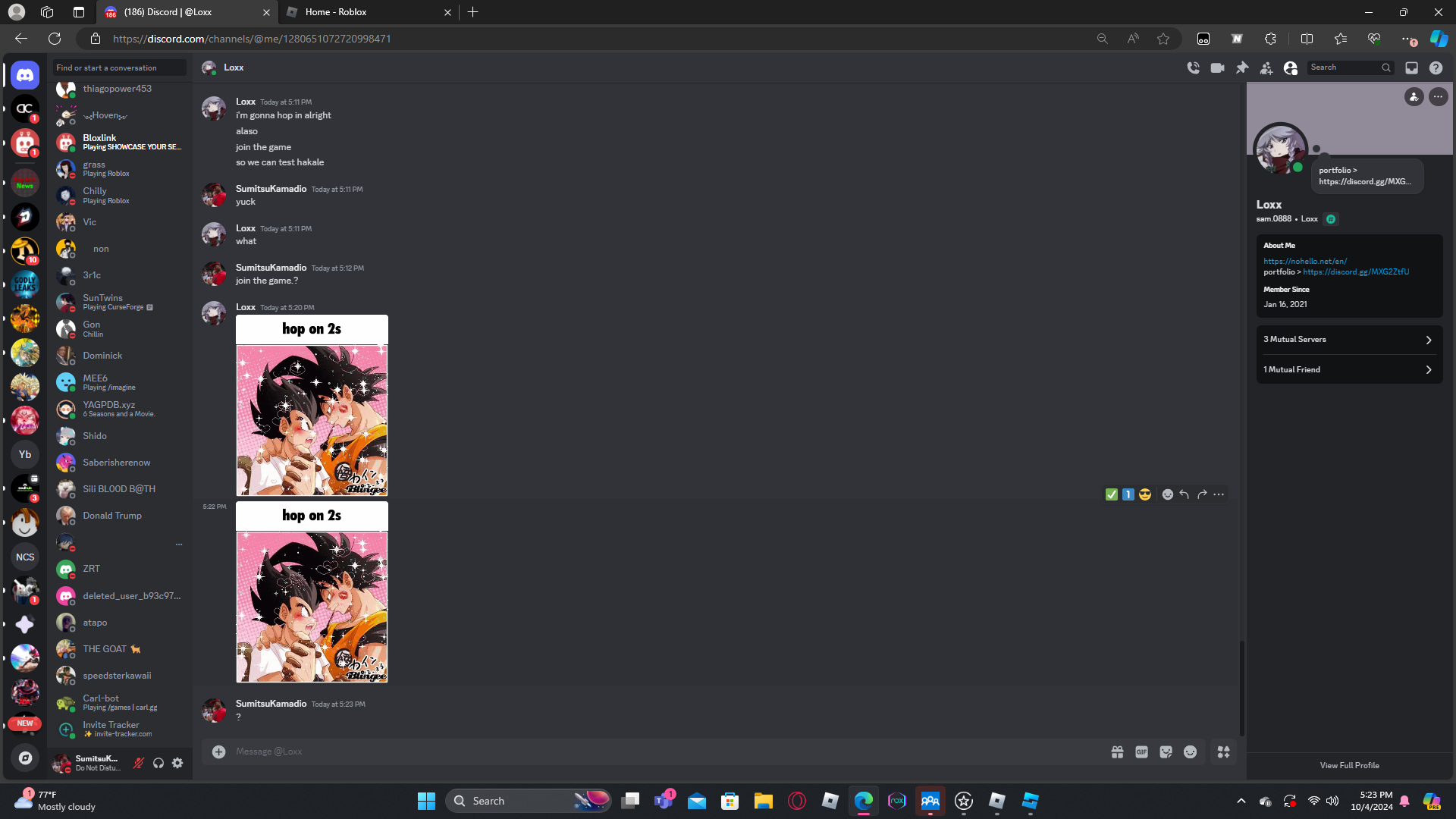
Task: Open the Apps launcher button
Action: [1223, 752]
